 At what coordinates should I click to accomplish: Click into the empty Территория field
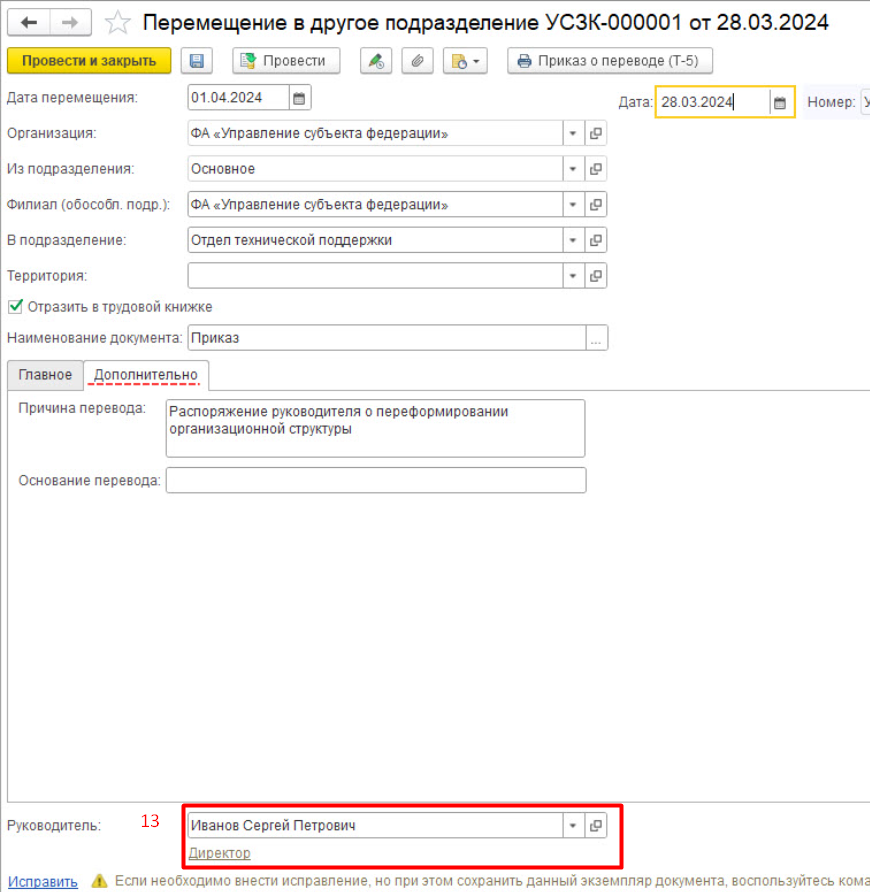376,276
